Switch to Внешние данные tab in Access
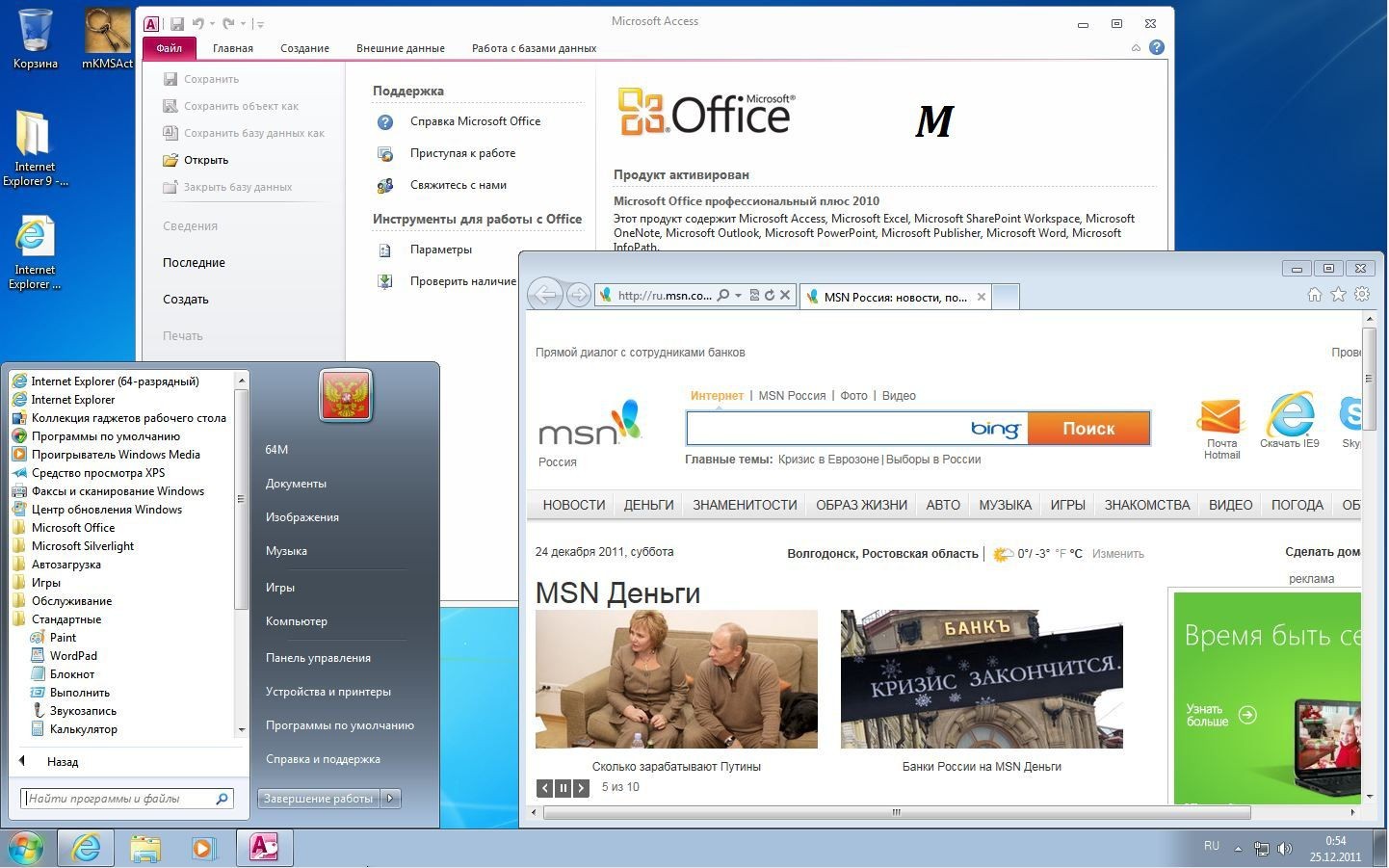The image size is (1389, 868). coord(400,48)
